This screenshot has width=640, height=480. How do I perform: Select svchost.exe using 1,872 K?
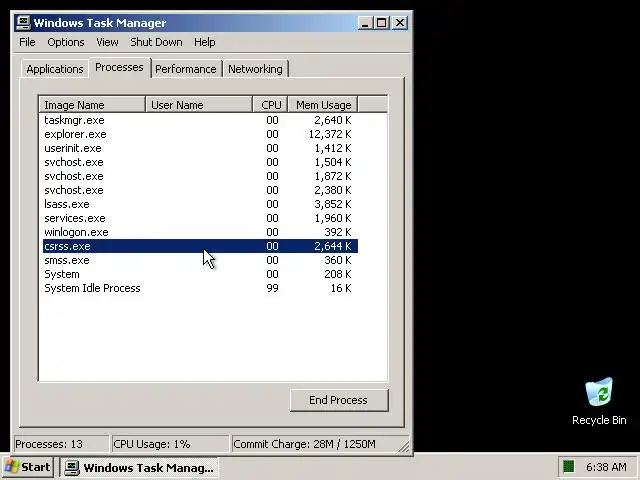tap(200, 176)
